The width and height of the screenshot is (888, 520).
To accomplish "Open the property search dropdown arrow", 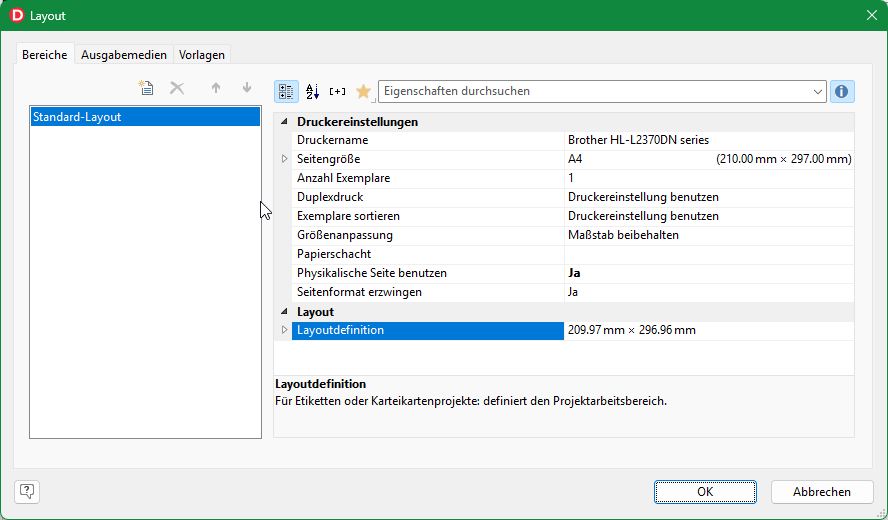I will pyautogui.click(x=818, y=91).
